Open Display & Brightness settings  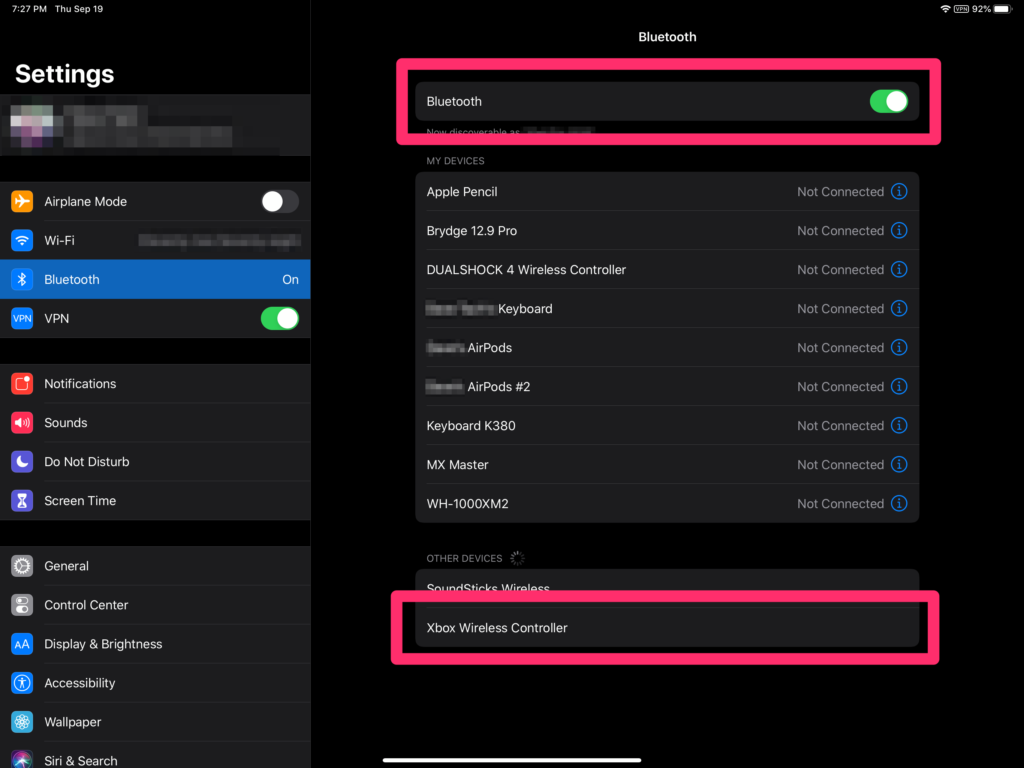pyautogui.click(x=155, y=644)
